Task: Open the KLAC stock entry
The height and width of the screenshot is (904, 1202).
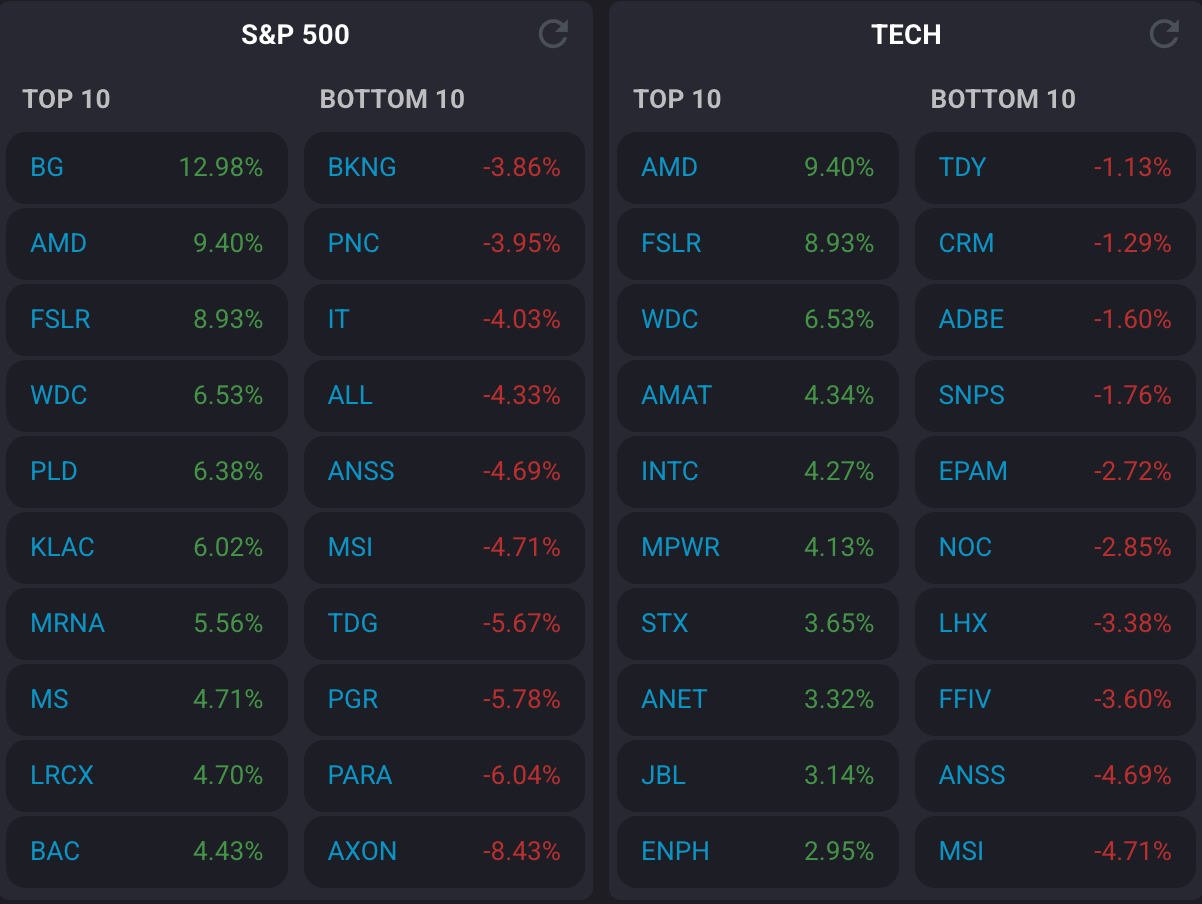Action: tap(147, 547)
